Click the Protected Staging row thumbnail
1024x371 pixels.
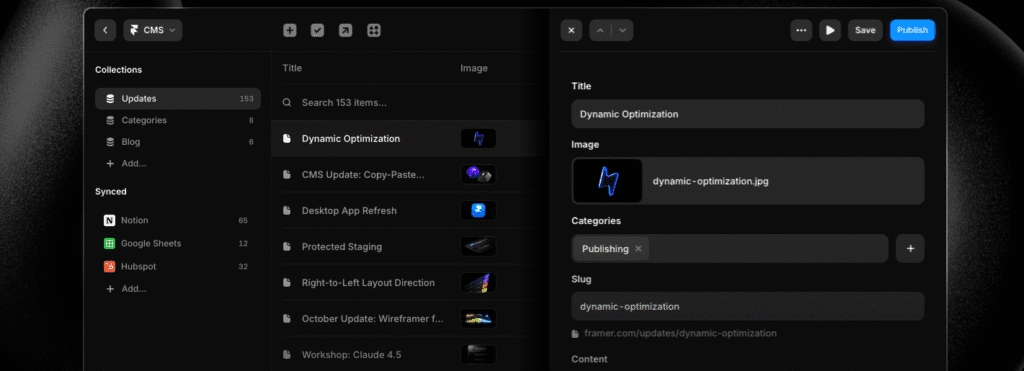pyautogui.click(x=478, y=246)
